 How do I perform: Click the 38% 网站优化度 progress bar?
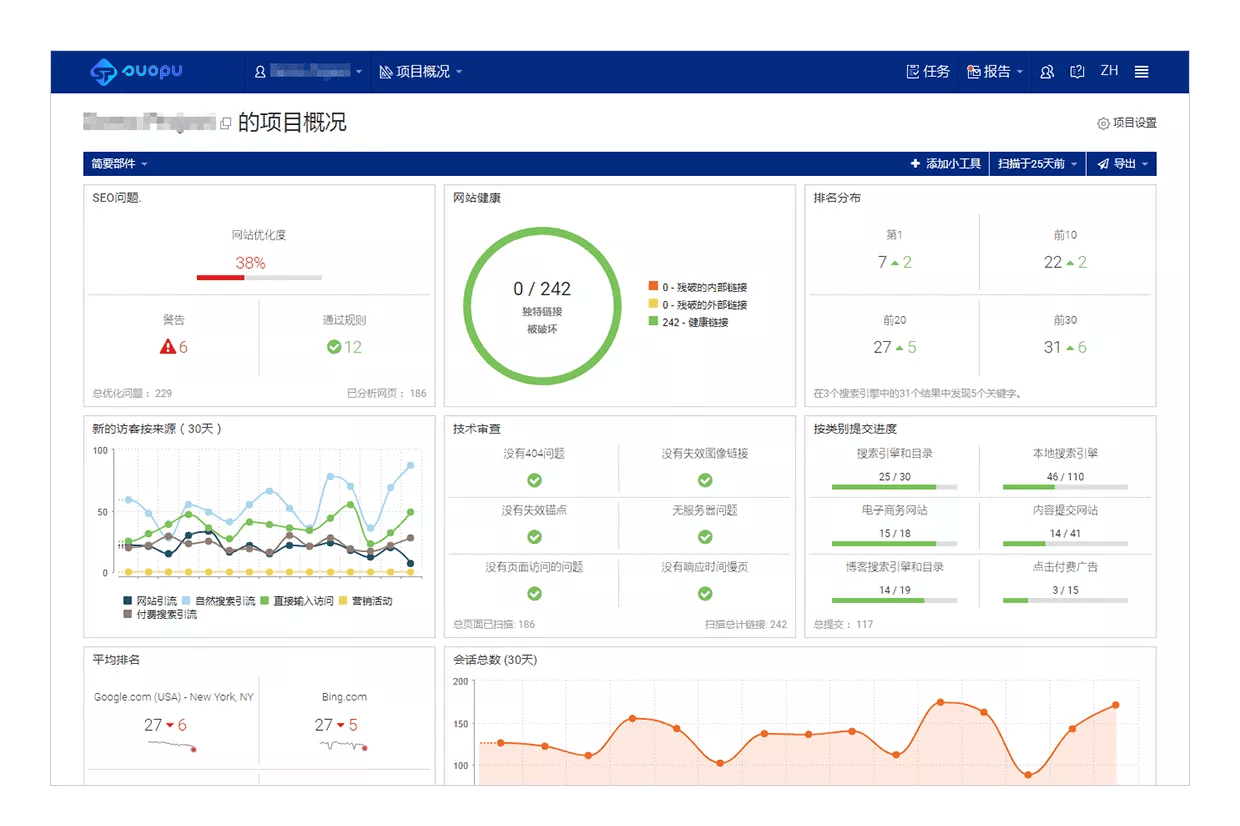coord(258,277)
